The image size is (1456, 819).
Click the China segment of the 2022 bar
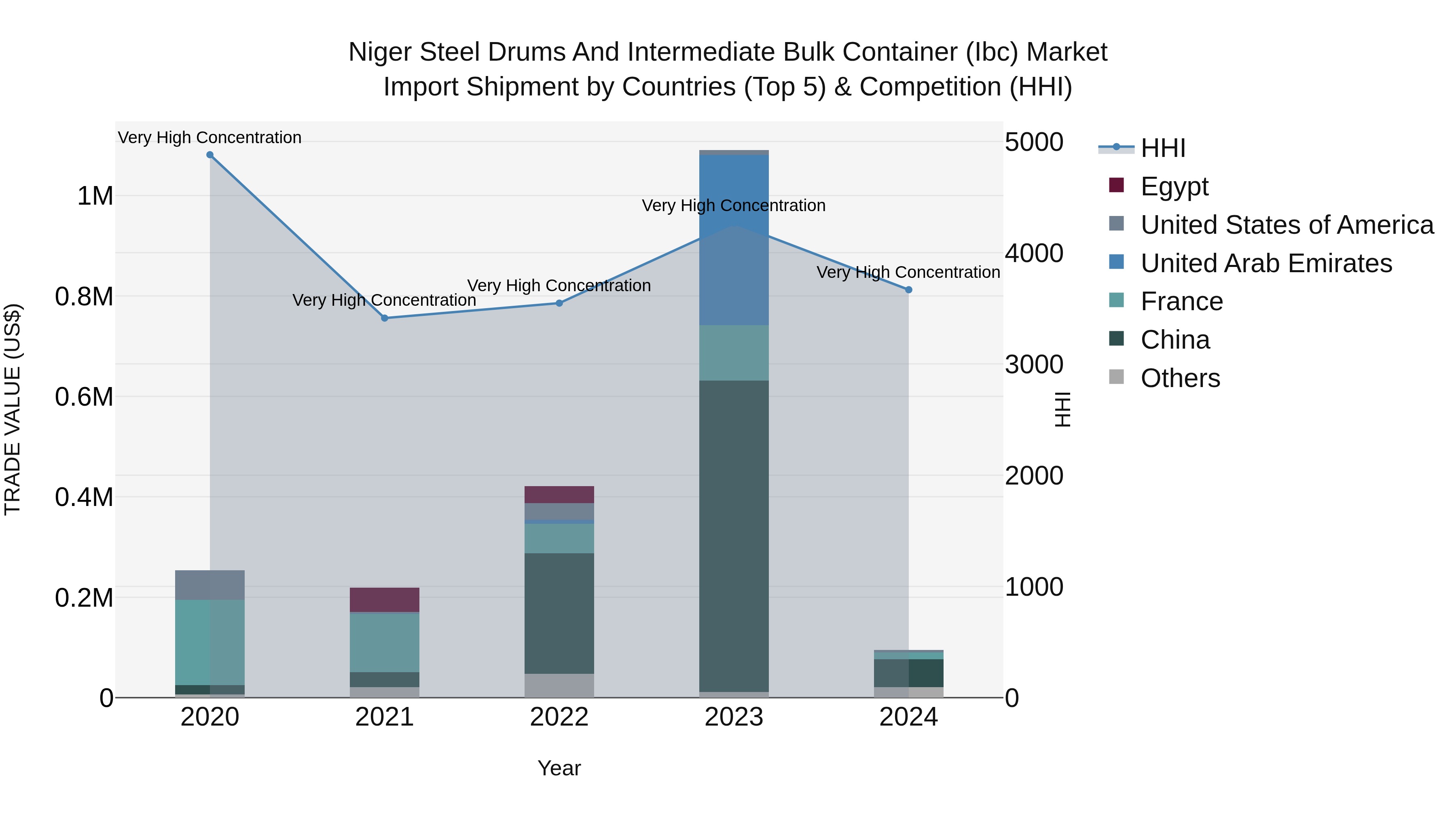[559, 614]
